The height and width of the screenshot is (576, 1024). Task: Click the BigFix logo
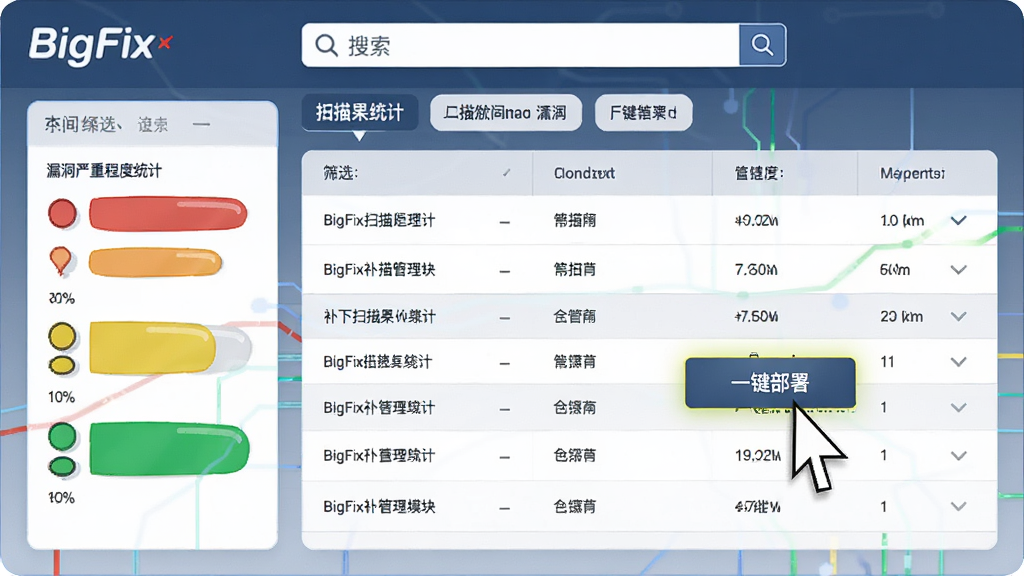pyautogui.click(x=100, y=45)
